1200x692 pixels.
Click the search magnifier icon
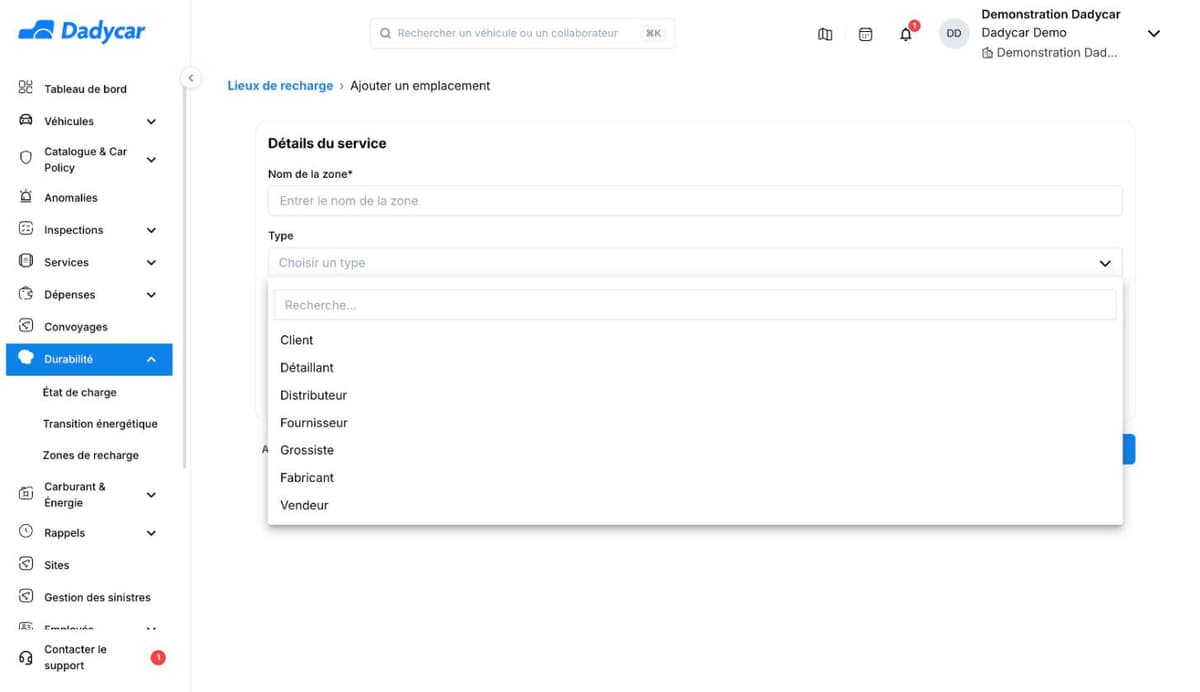click(x=386, y=33)
